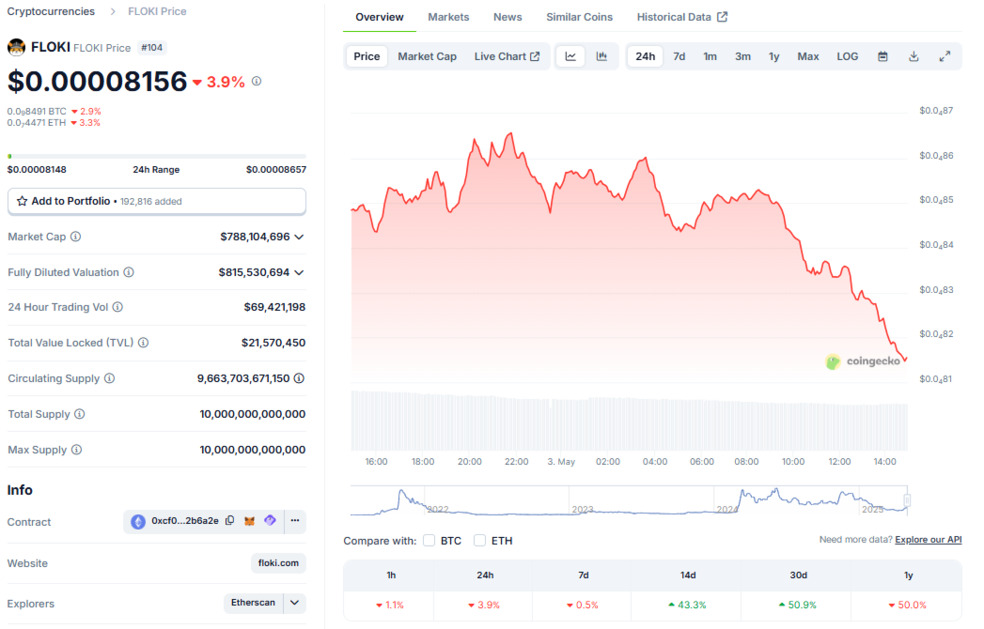Select the 1y chart timeframe

point(774,56)
